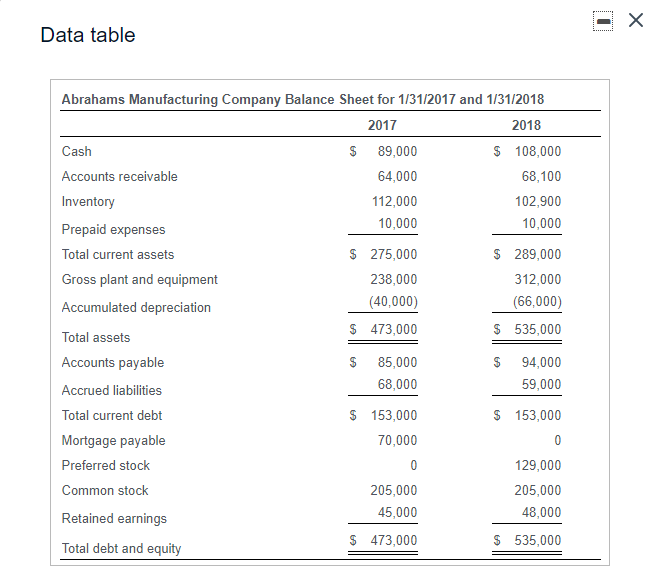Select the Mortgage payable label
Viewport: 654px width, 581px height.
tap(113, 440)
